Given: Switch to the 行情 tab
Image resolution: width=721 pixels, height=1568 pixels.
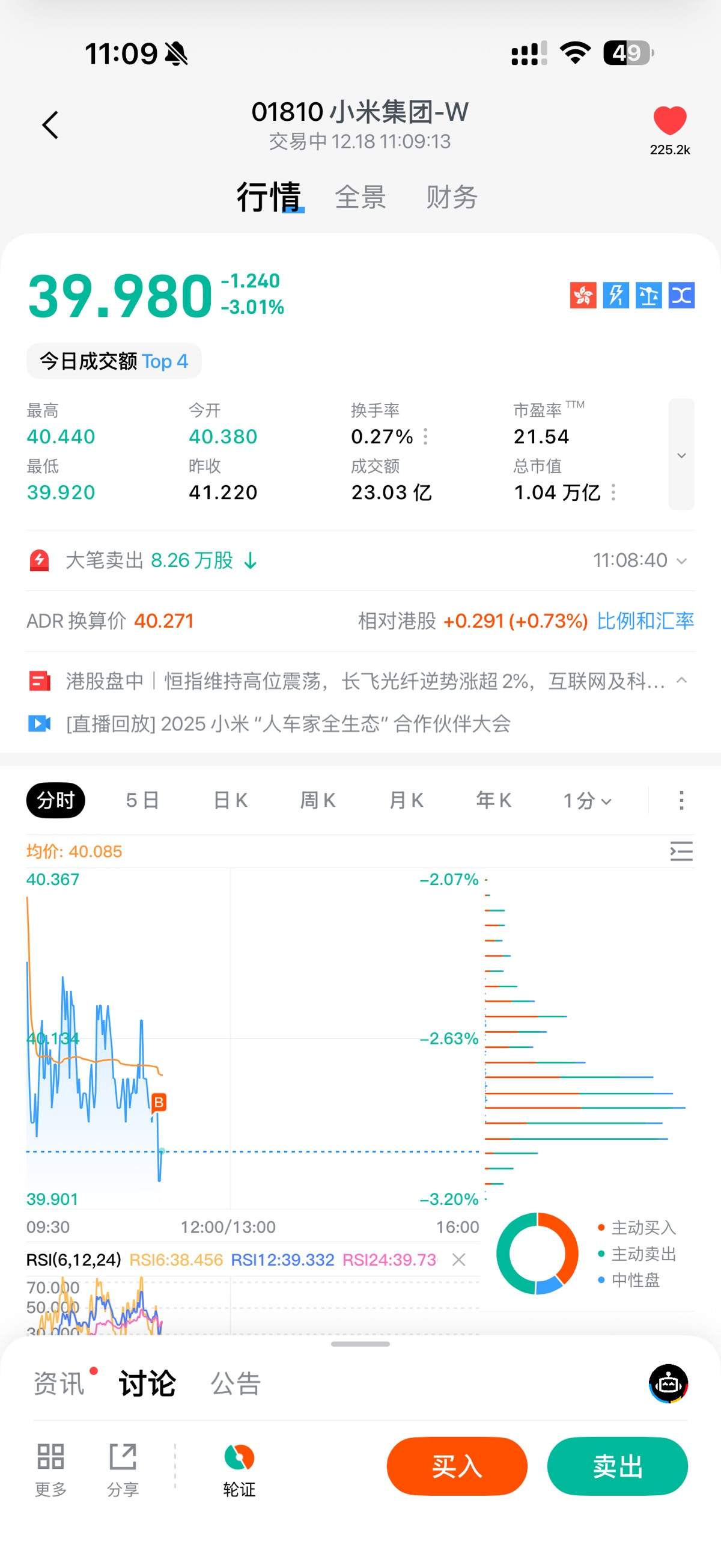Looking at the screenshot, I should tap(269, 197).
